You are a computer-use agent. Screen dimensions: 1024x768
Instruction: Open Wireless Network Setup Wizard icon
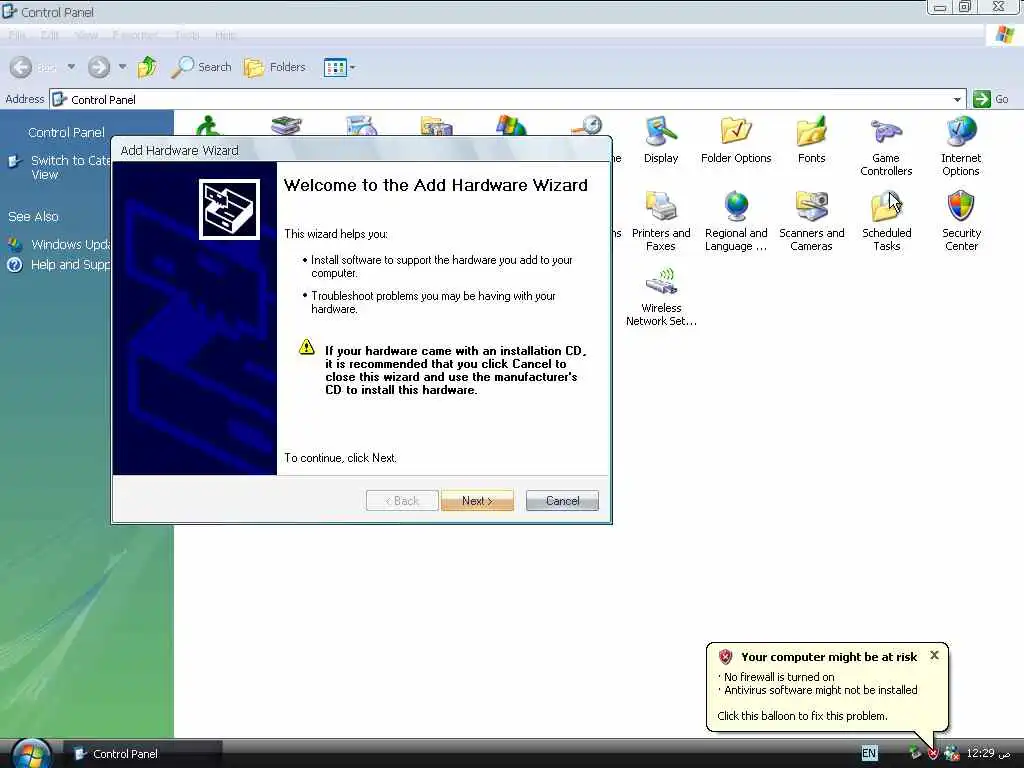[661, 296]
